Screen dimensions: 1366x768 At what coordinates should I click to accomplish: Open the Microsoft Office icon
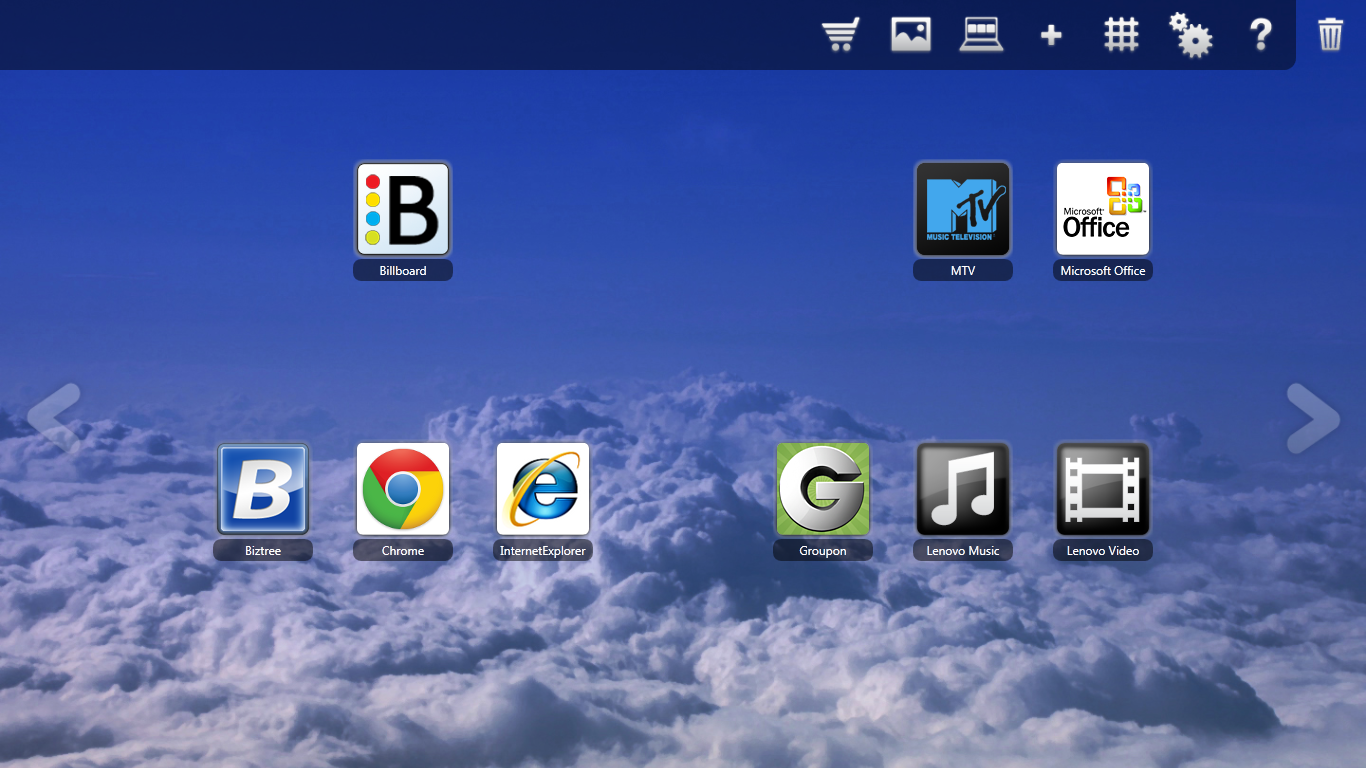coord(1103,209)
